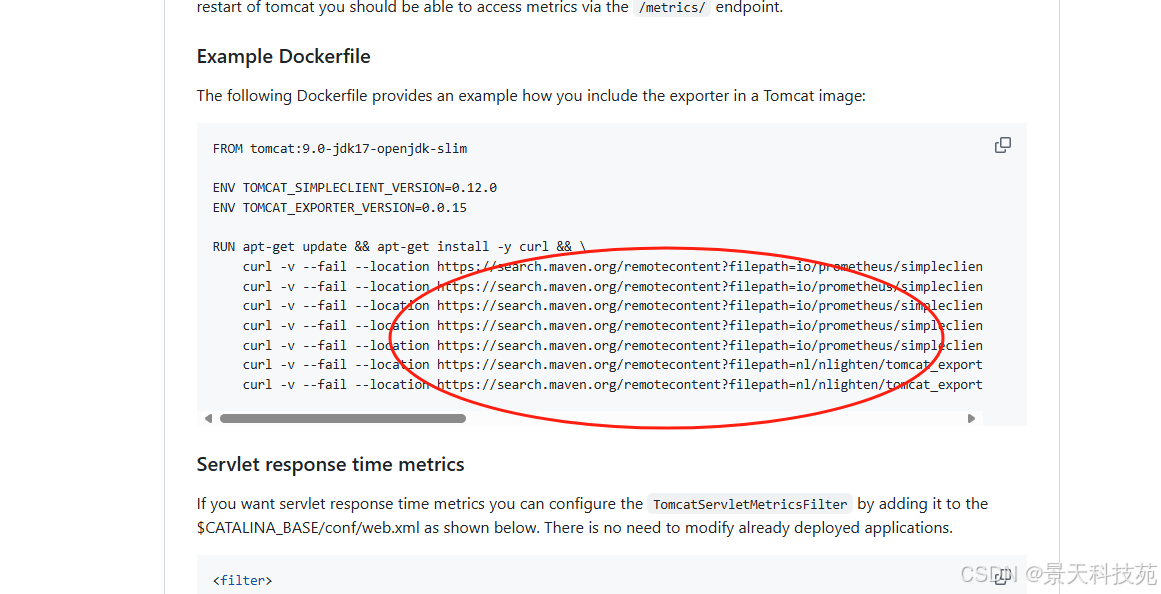Click the TomcatServletMetricsFilter inline code

tap(750, 505)
